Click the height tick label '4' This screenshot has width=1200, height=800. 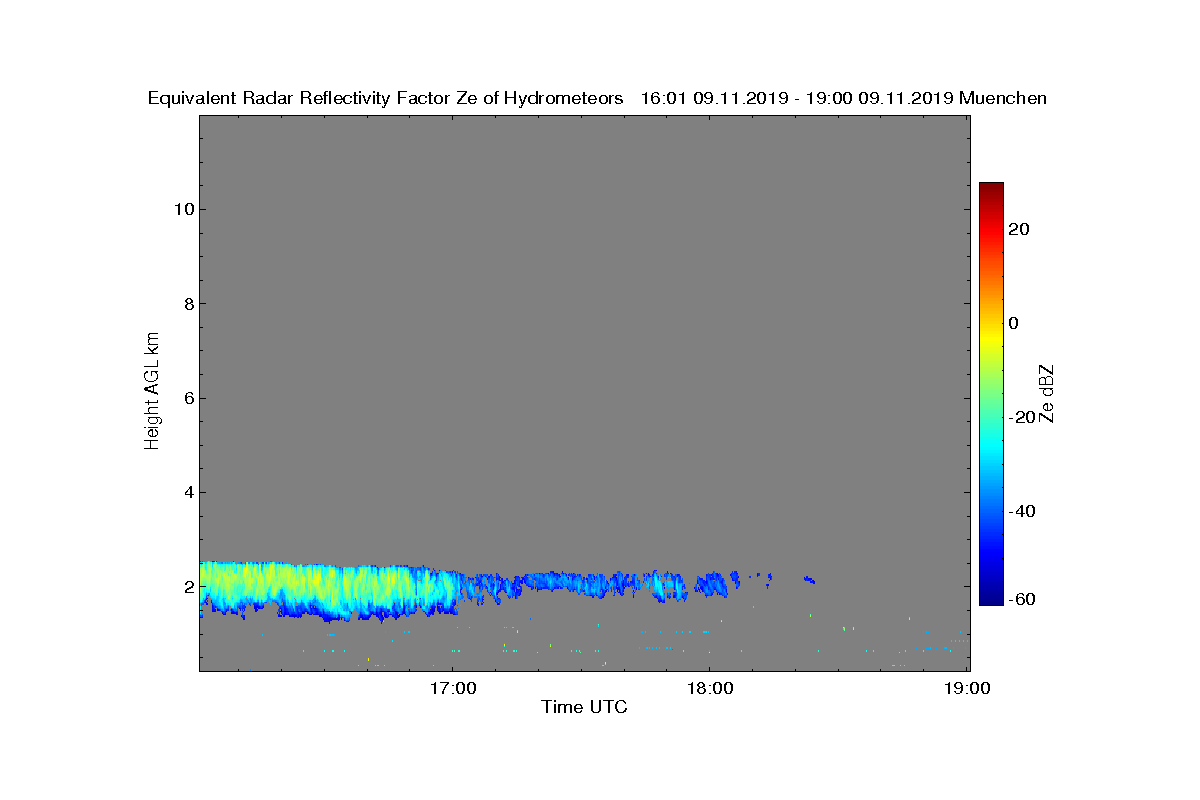187,492
